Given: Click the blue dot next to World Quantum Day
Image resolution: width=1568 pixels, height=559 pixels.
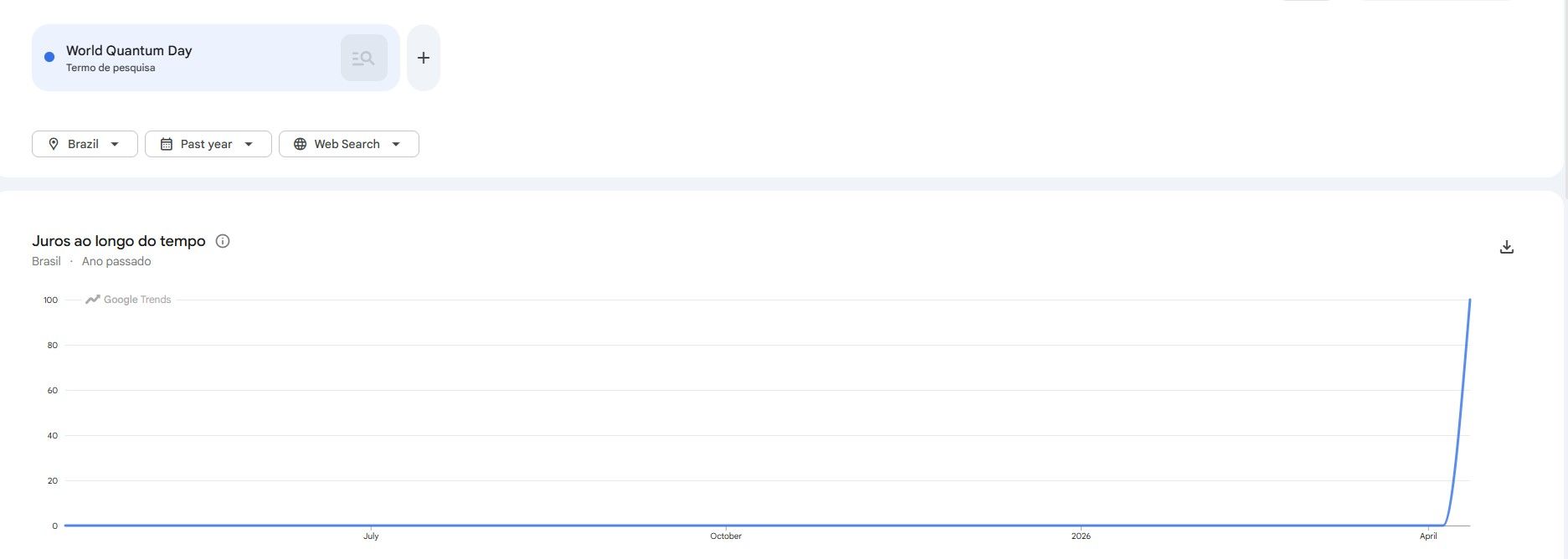Looking at the screenshot, I should pyautogui.click(x=49, y=57).
